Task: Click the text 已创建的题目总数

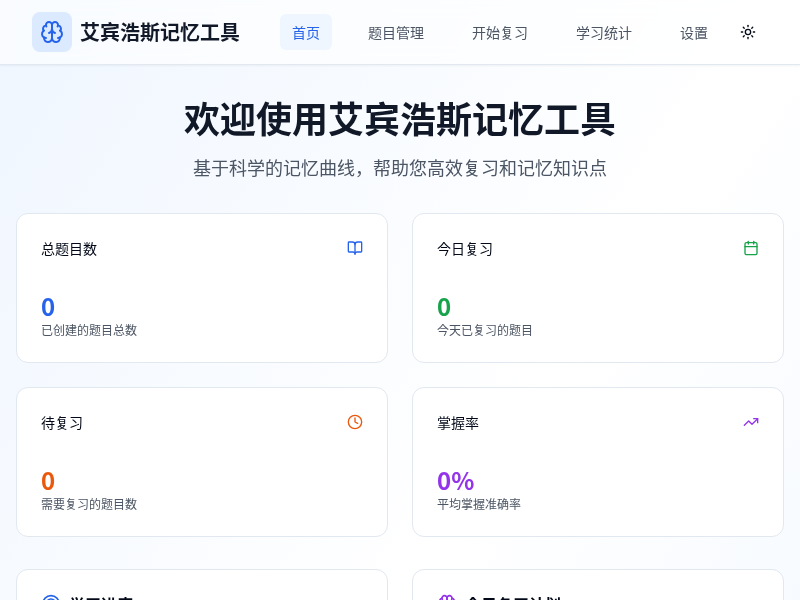Action: (89, 330)
